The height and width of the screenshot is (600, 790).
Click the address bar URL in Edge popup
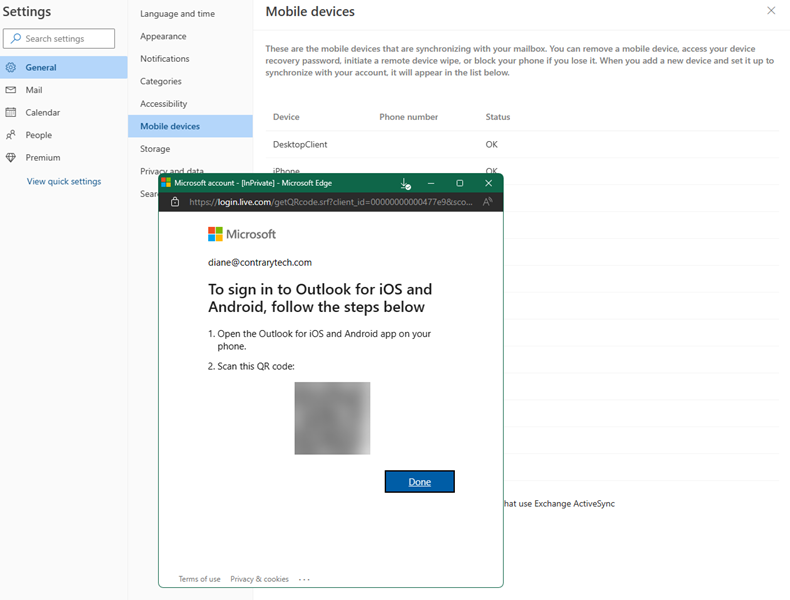point(331,202)
